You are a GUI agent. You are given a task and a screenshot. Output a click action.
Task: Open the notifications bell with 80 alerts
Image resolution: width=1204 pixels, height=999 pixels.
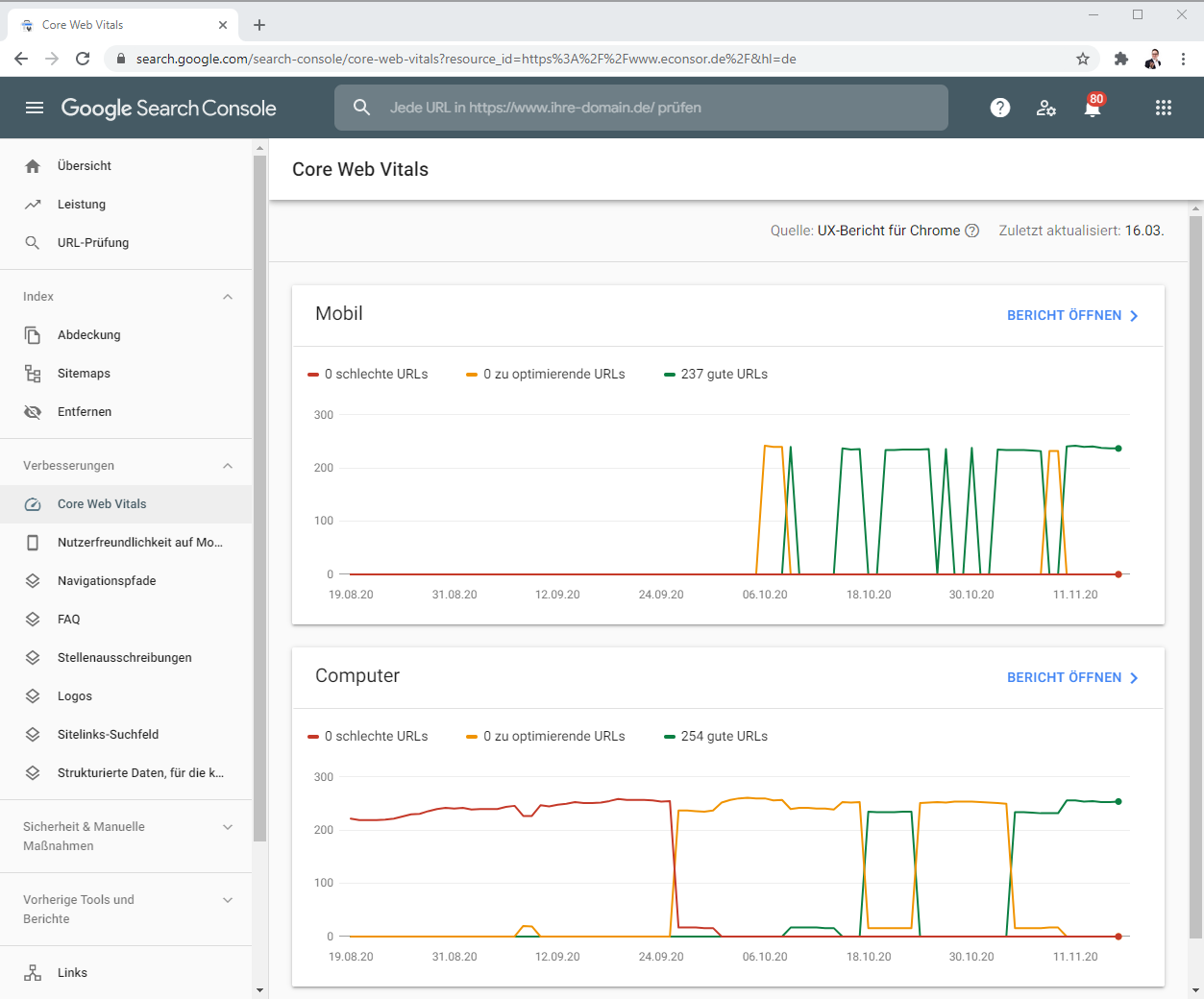[x=1091, y=108]
